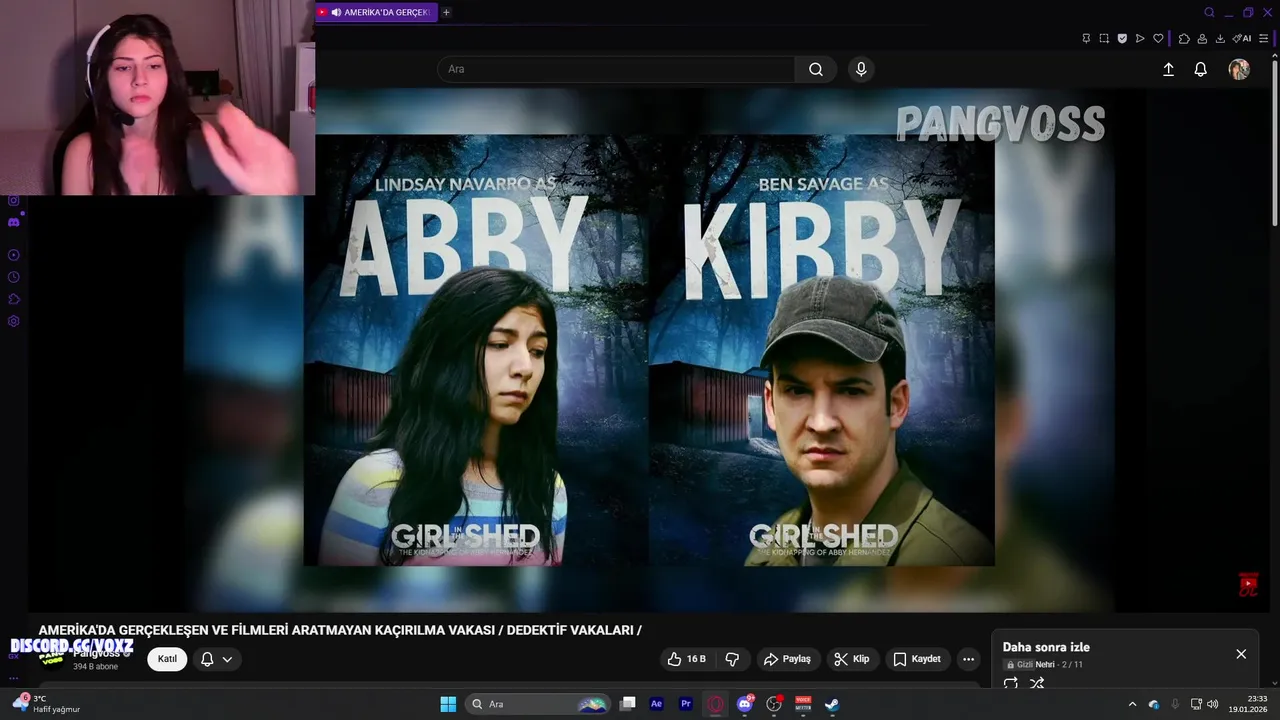Open the sidebar player icon
This screenshot has height=720, width=1280.
[14, 255]
